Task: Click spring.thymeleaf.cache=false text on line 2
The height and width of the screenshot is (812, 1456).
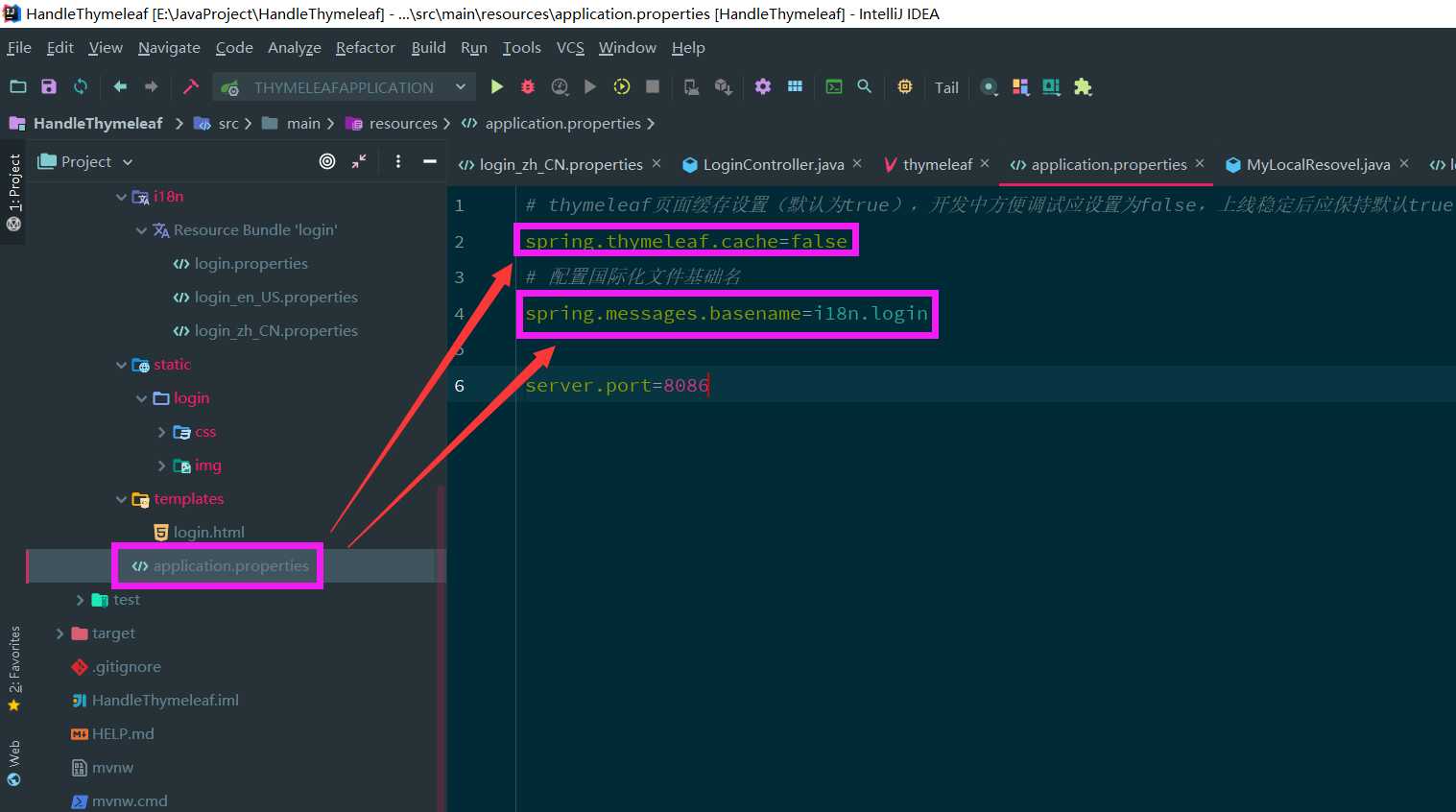Action: coord(686,241)
